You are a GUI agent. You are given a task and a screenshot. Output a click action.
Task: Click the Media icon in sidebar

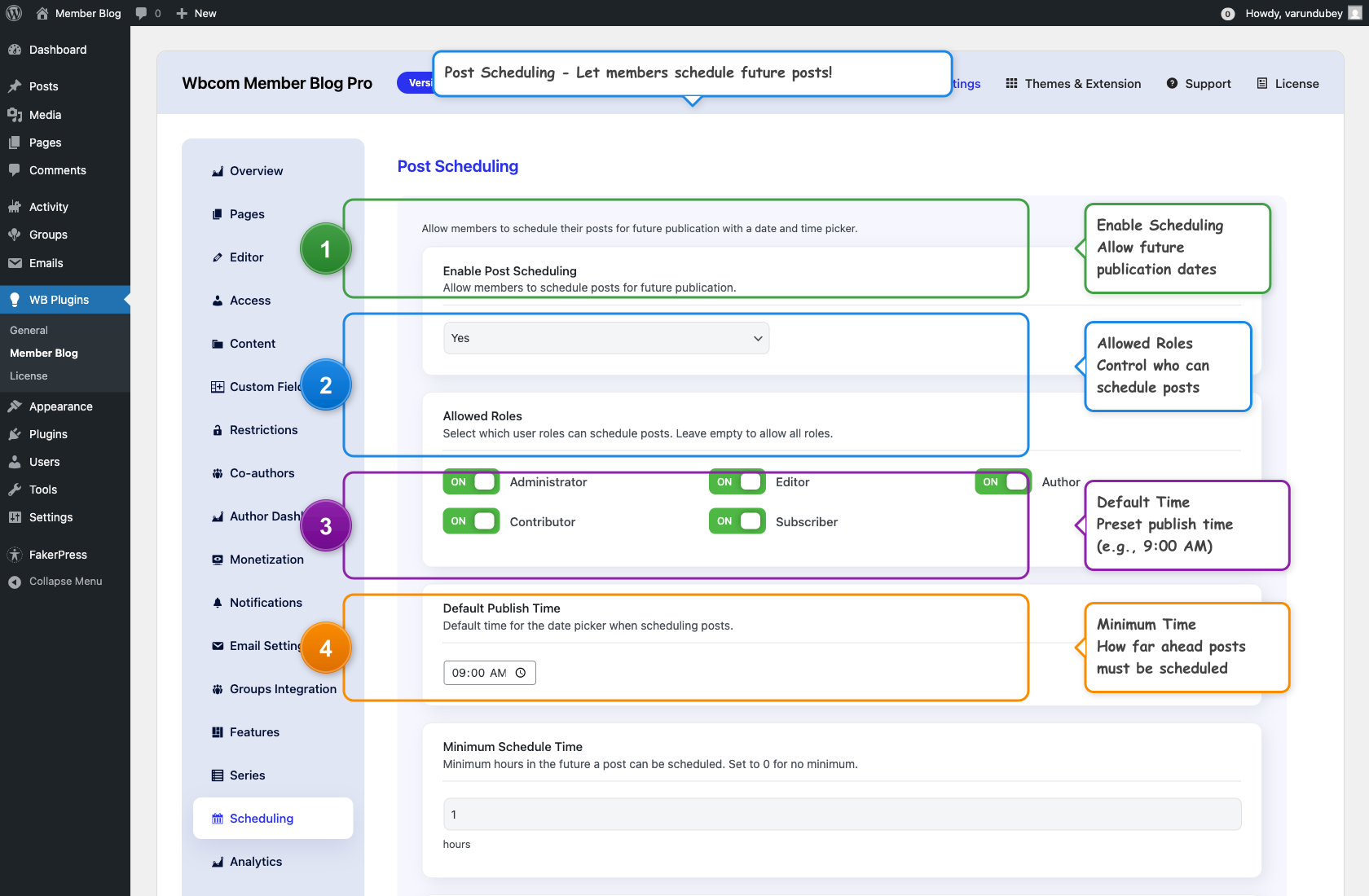point(15,115)
